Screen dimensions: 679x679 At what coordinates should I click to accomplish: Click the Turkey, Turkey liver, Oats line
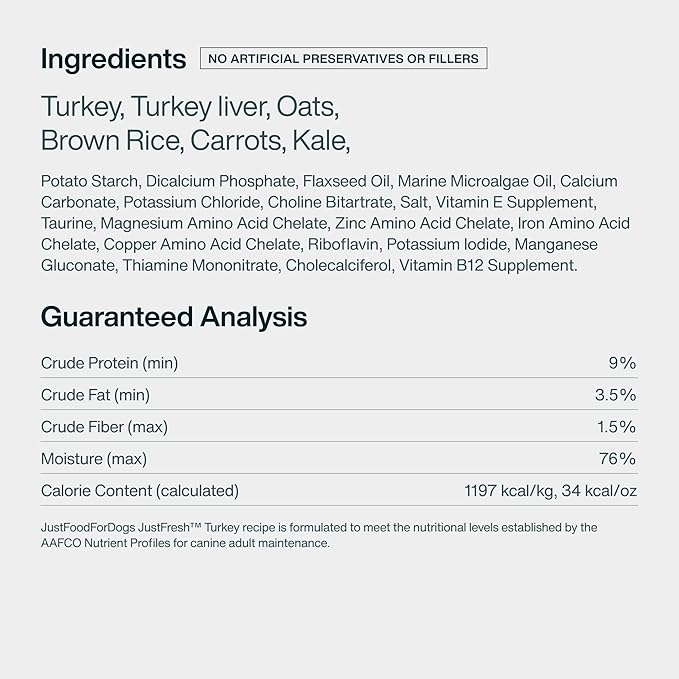click(x=190, y=107)
